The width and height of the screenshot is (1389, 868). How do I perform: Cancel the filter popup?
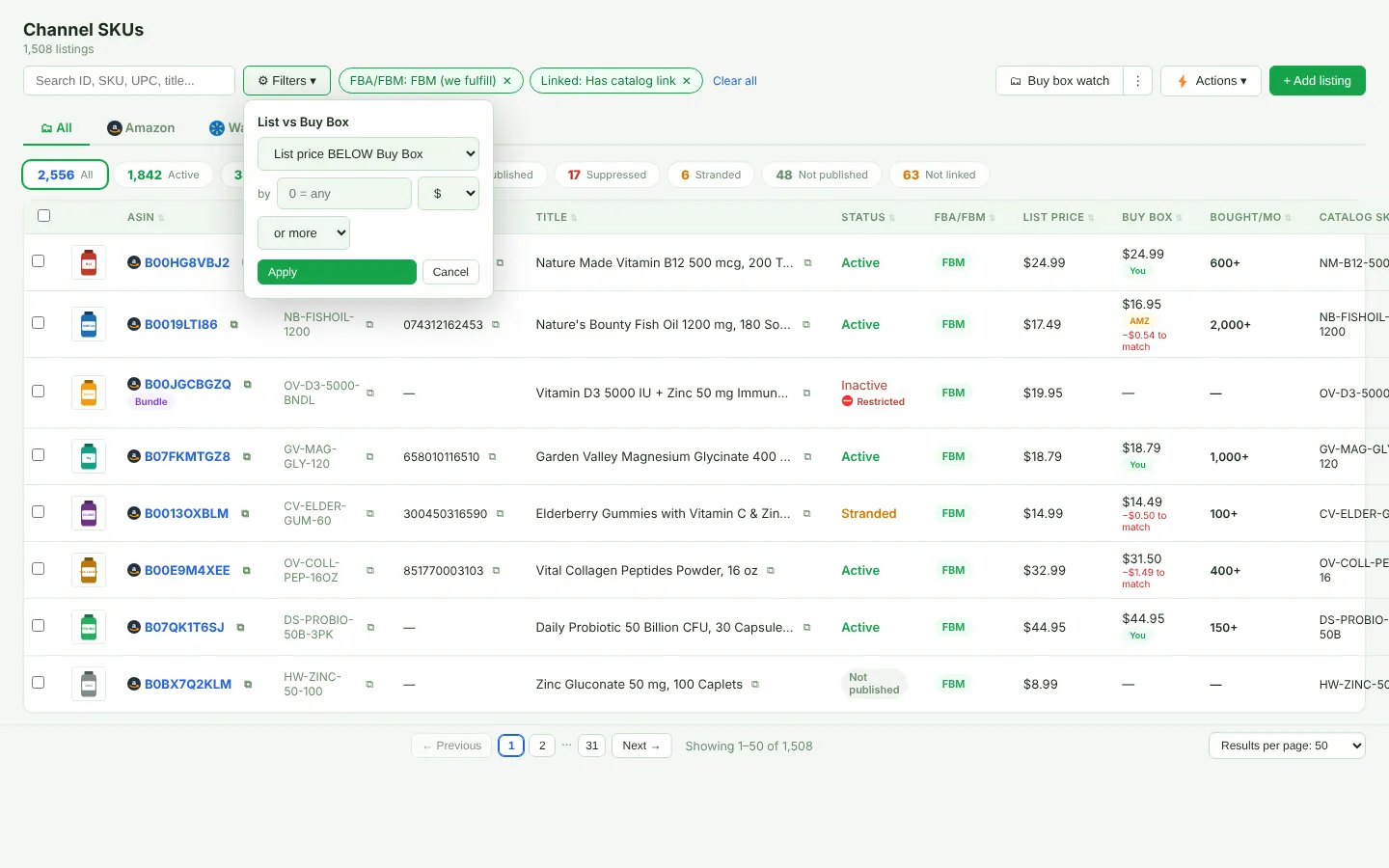pyautogui.click(x=450, y=272)
